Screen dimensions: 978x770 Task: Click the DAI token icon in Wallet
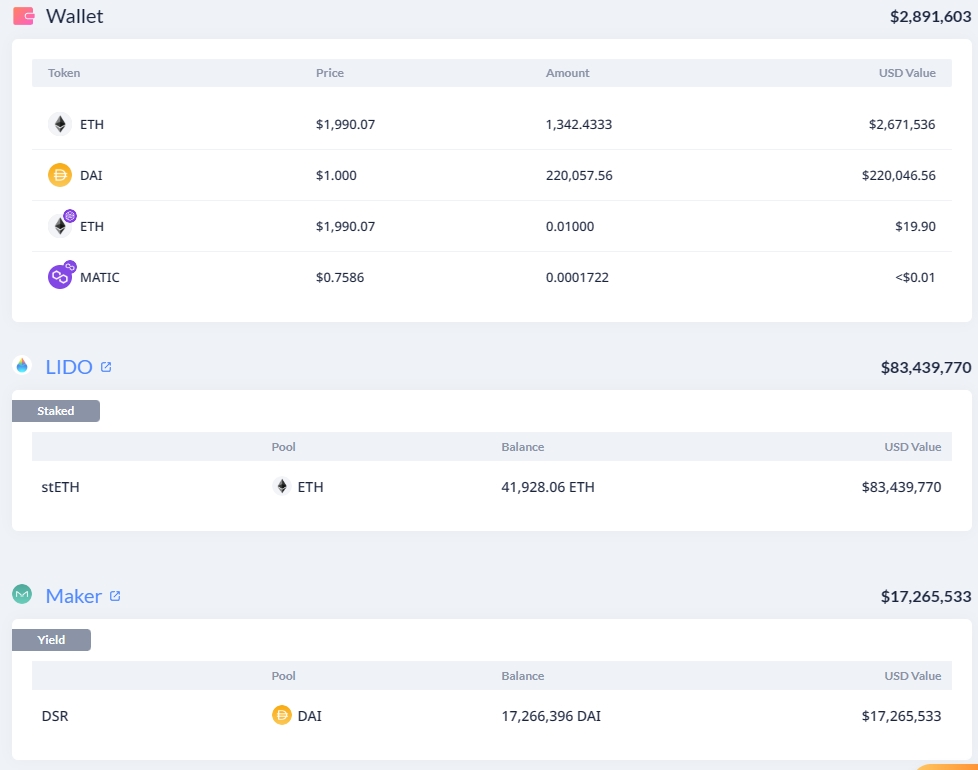60,175
